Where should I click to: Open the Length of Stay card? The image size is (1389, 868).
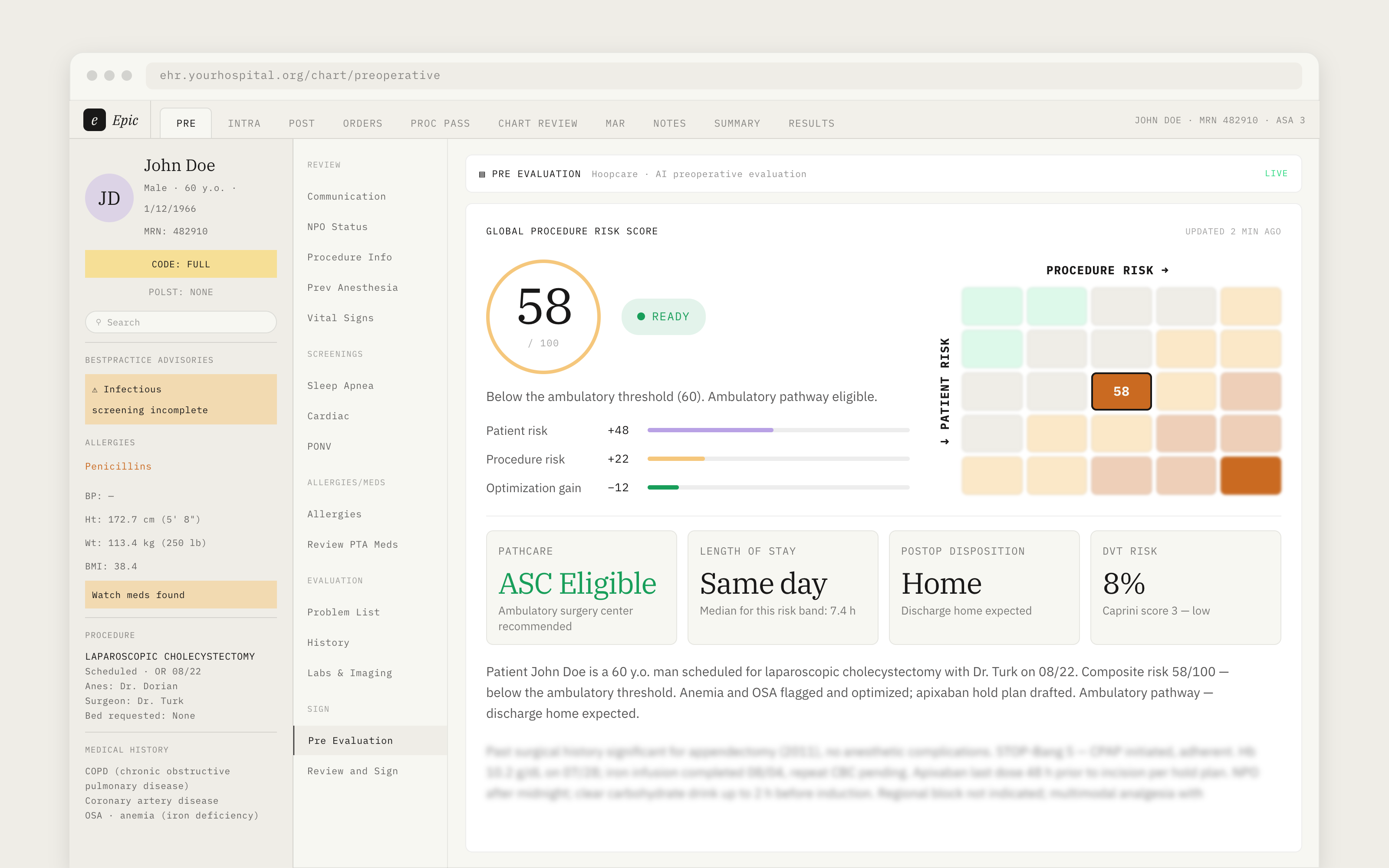783,587
